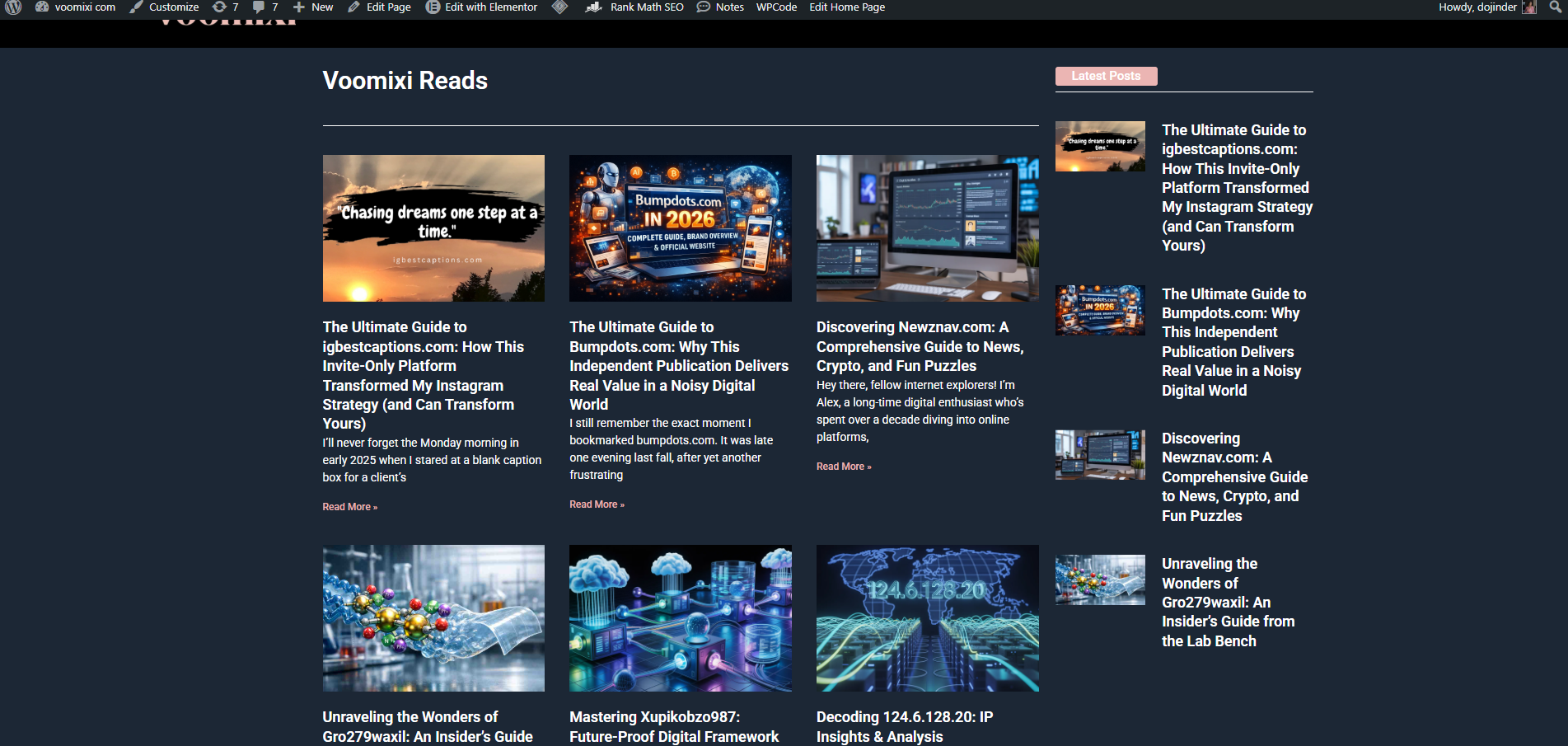Click Edit Page in admin bar
Image resolution: width=1568 pixels, height=746 pixels.
379,7
